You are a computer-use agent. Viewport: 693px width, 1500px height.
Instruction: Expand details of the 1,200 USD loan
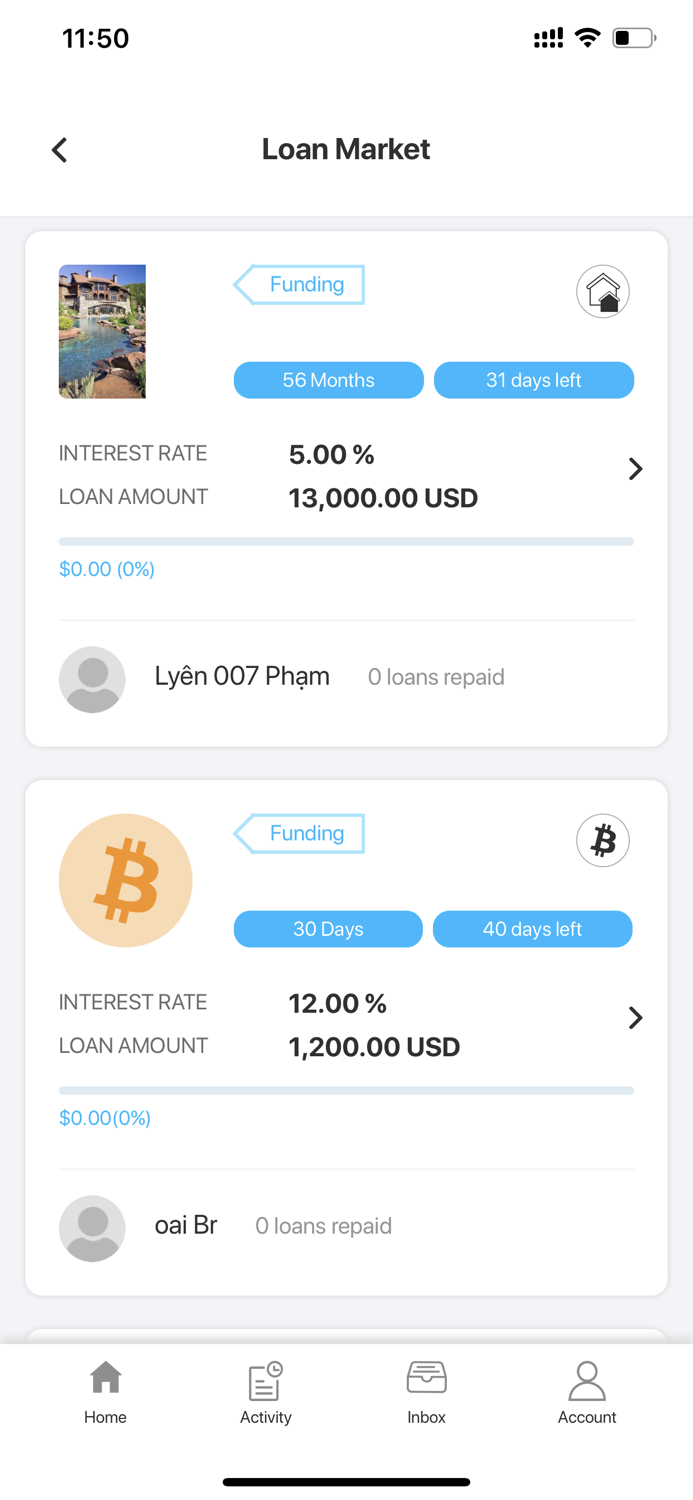pos(635,1017)
